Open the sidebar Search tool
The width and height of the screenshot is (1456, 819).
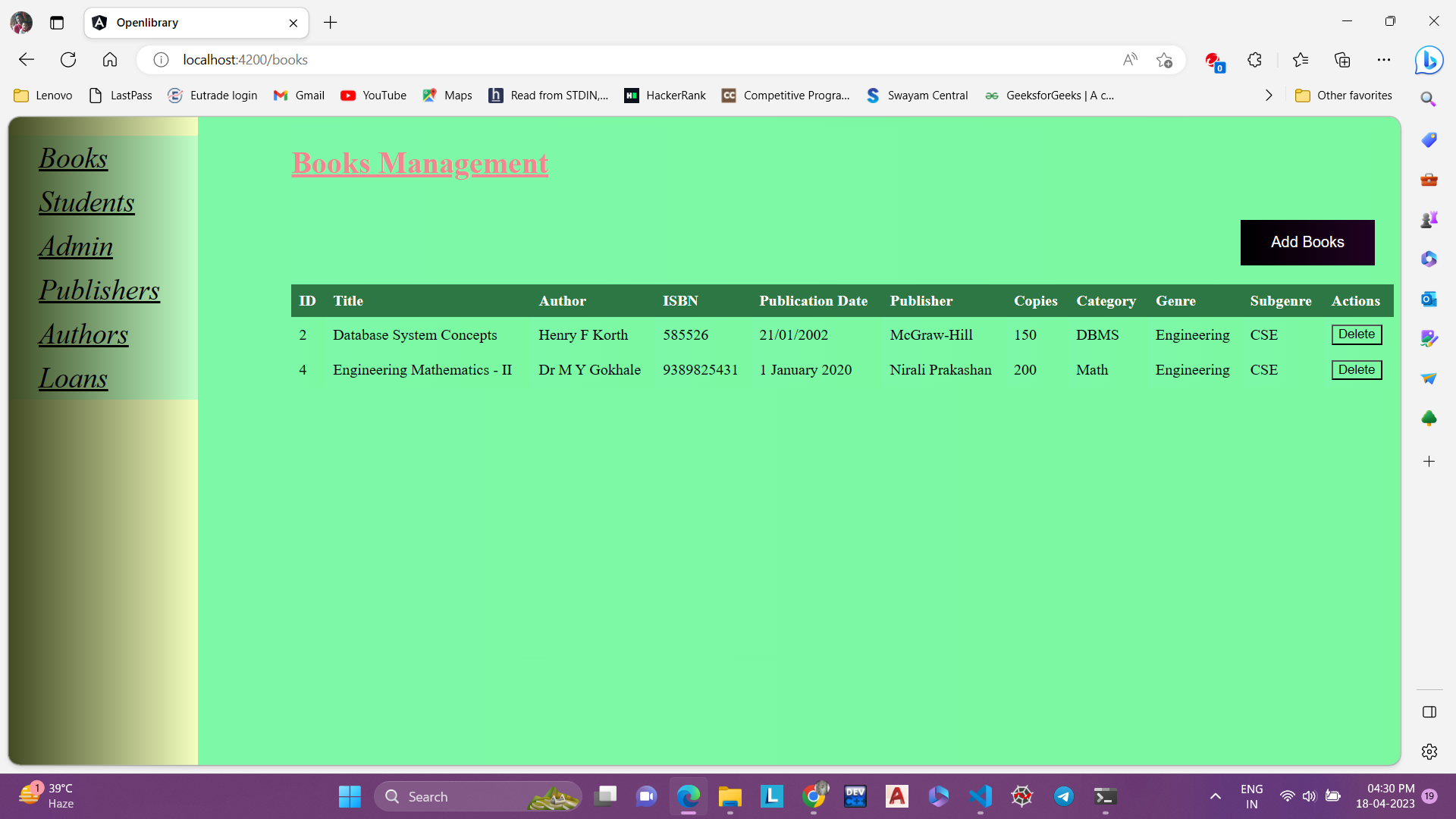(1429, 99)
